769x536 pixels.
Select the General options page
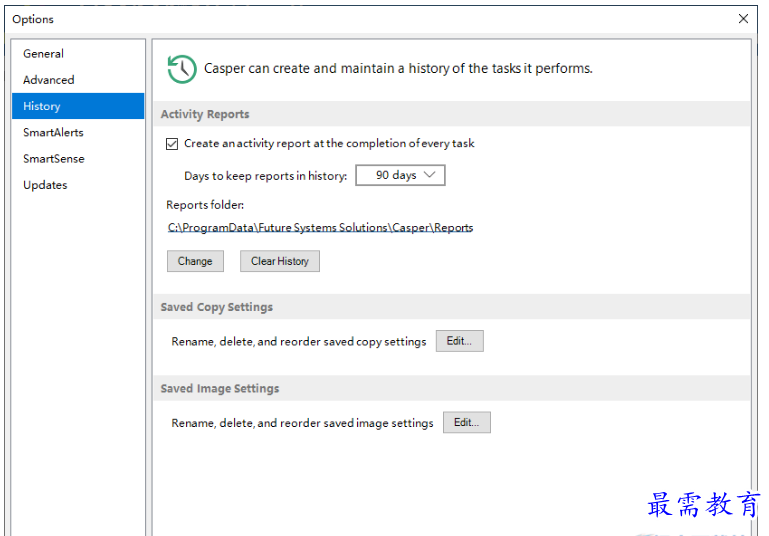tap(78, 53)
